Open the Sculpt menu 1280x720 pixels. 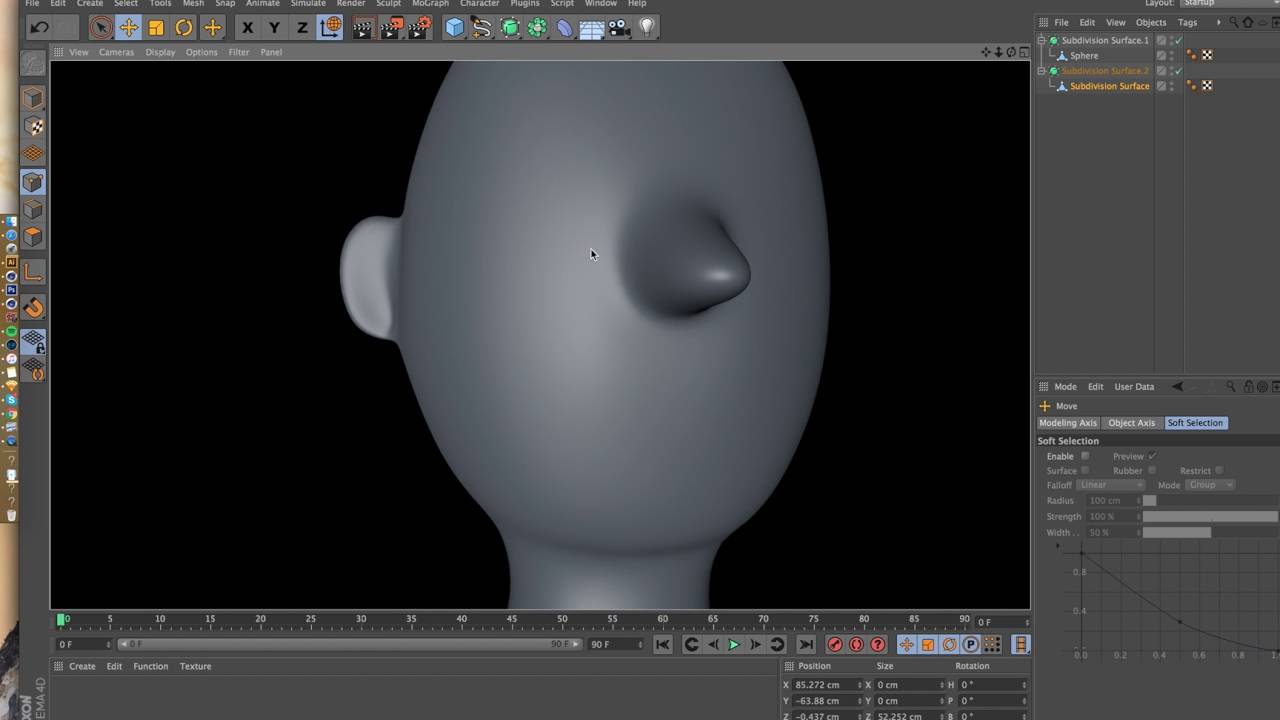pos(388,4)
